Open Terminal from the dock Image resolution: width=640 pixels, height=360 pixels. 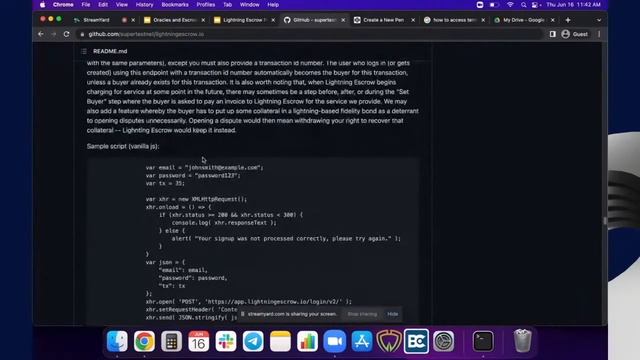click(483, 341)
